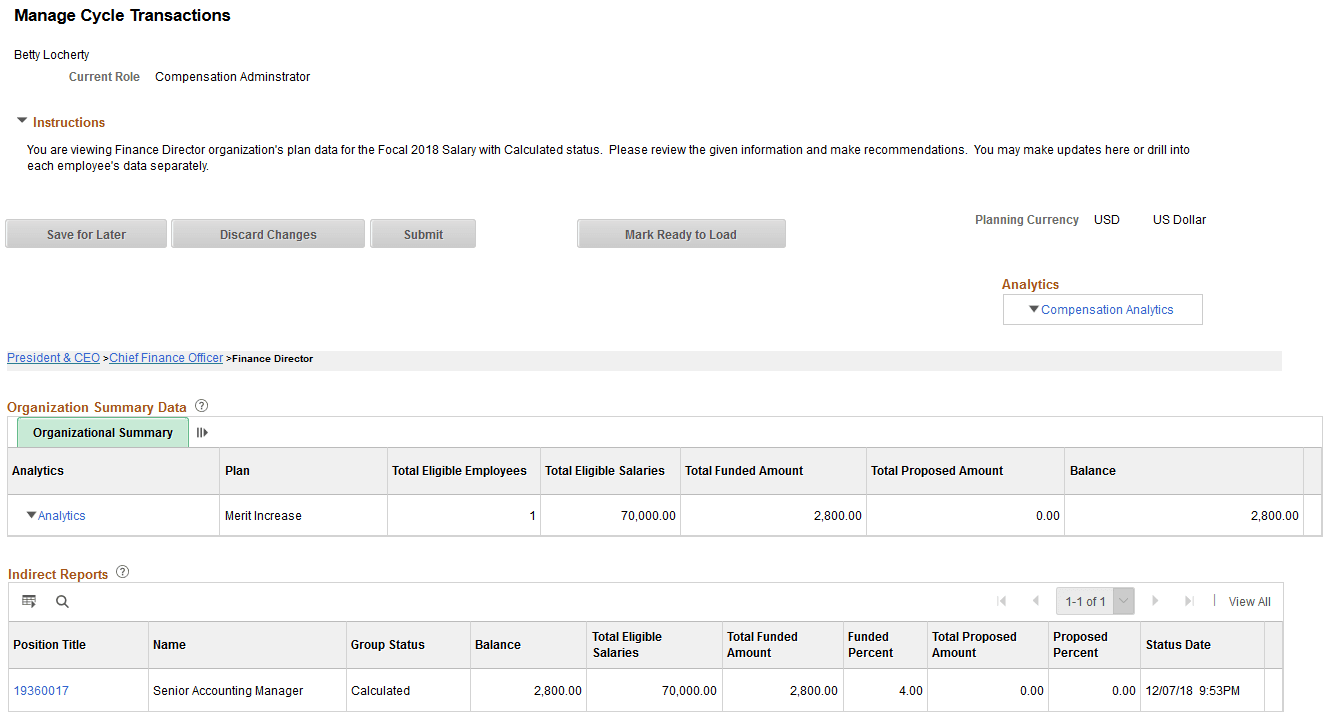Open position 19360017 details

click(x=40, y=690)
